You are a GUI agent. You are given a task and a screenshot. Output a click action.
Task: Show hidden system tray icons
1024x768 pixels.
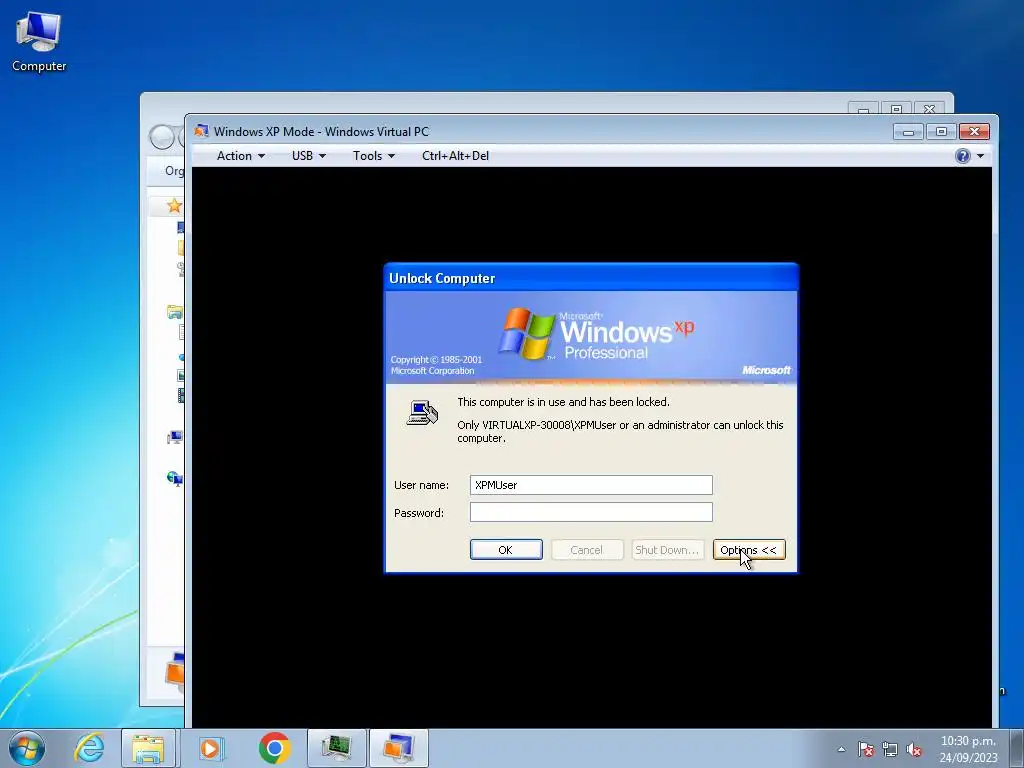pyautogui.click(x=842, y=749)
